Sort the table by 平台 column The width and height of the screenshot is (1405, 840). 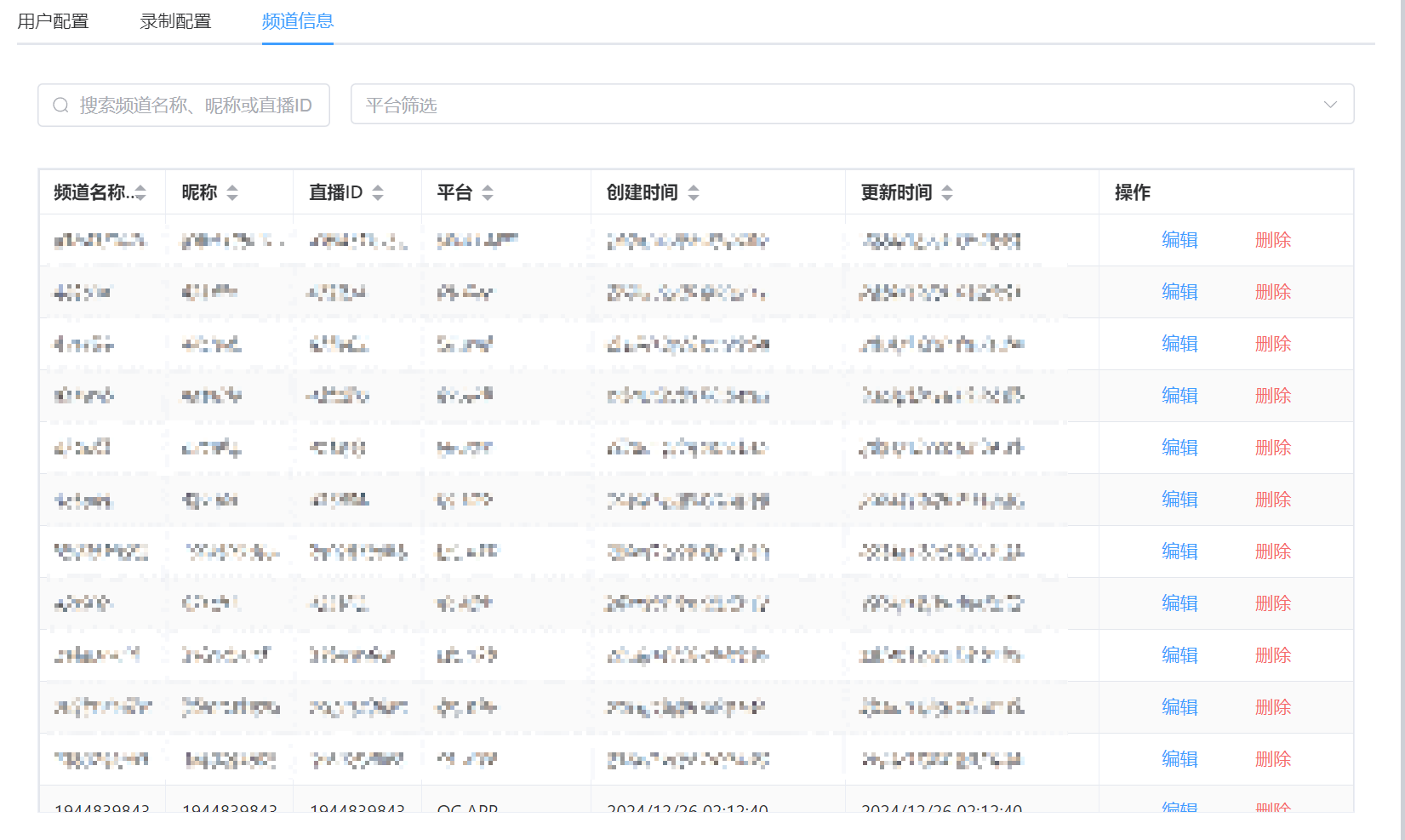click(488, 193)
